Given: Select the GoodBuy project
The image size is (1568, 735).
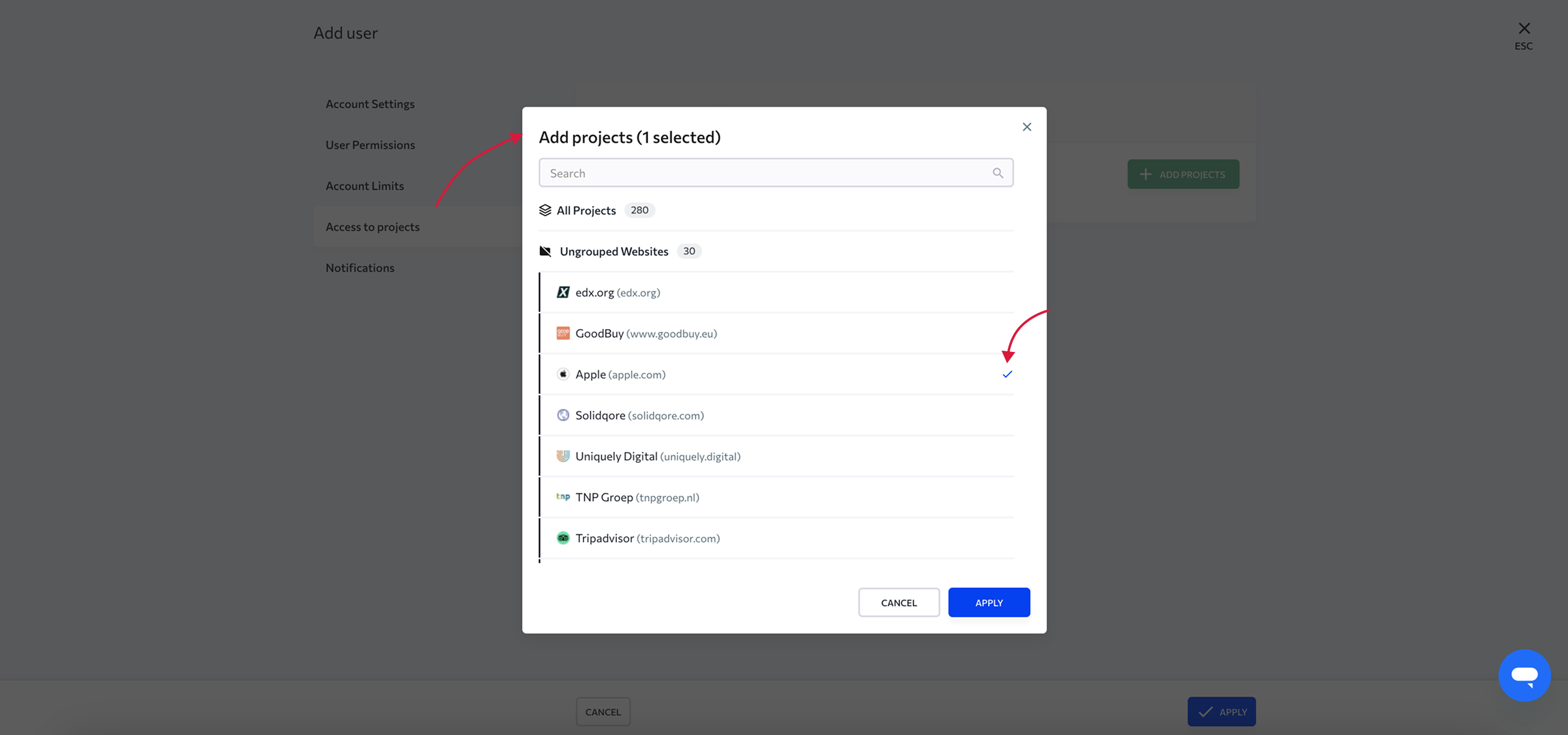Looking at the screenshot, I should coord(776,333).
